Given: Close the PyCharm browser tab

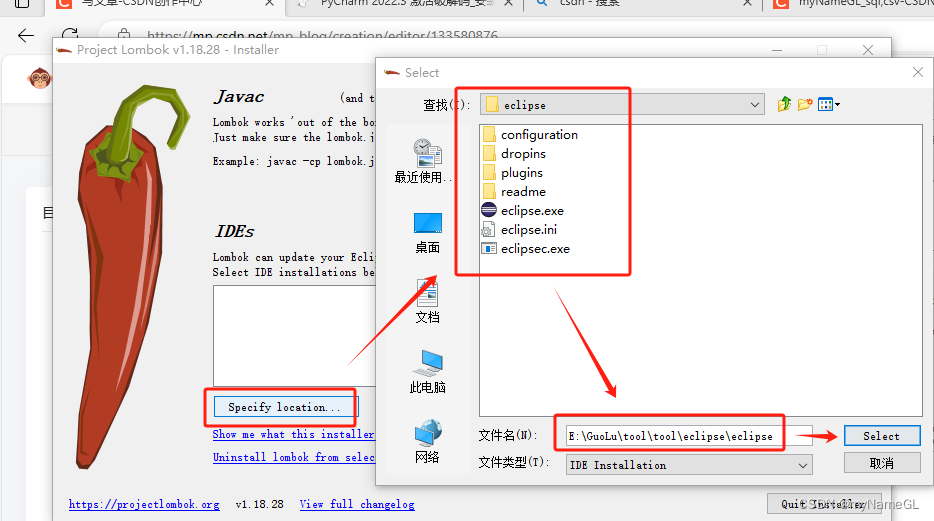Looking at the screenshot, I should (508, 3).
